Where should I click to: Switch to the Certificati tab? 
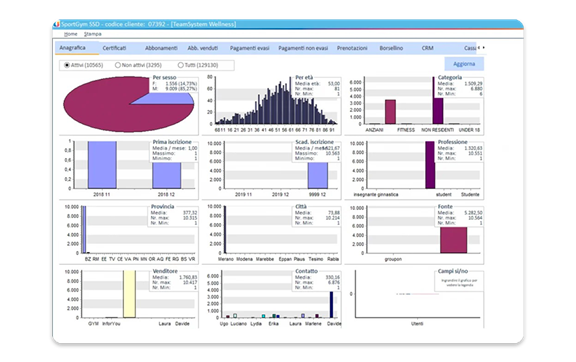114,48
